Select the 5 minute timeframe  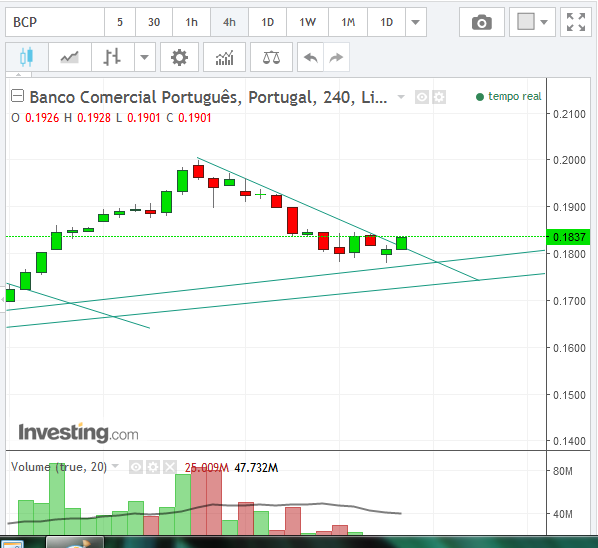click(120, 22)
